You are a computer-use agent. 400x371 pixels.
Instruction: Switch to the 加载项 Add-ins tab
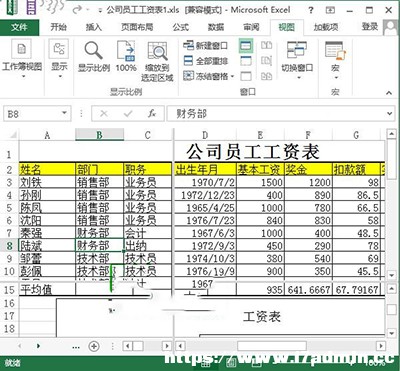[326, 27]
